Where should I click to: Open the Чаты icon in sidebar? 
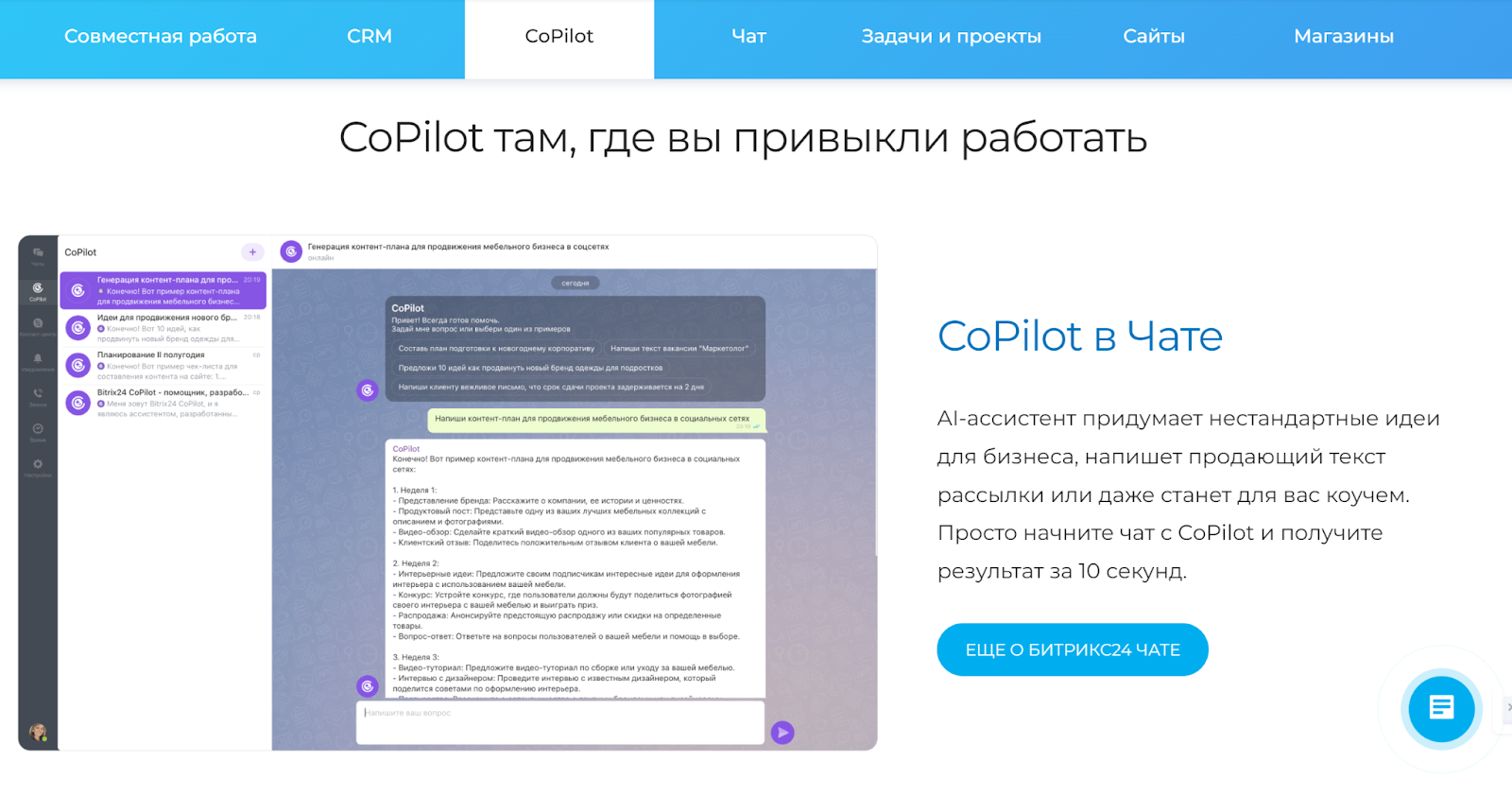38,255
